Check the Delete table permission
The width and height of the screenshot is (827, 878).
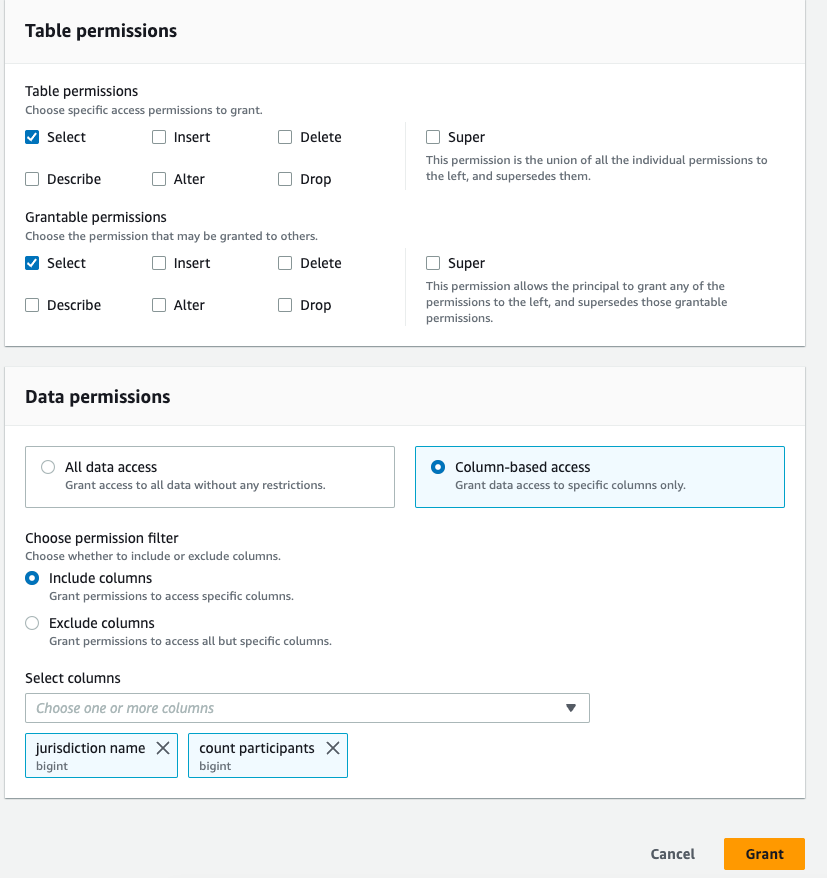coord(285,137)
